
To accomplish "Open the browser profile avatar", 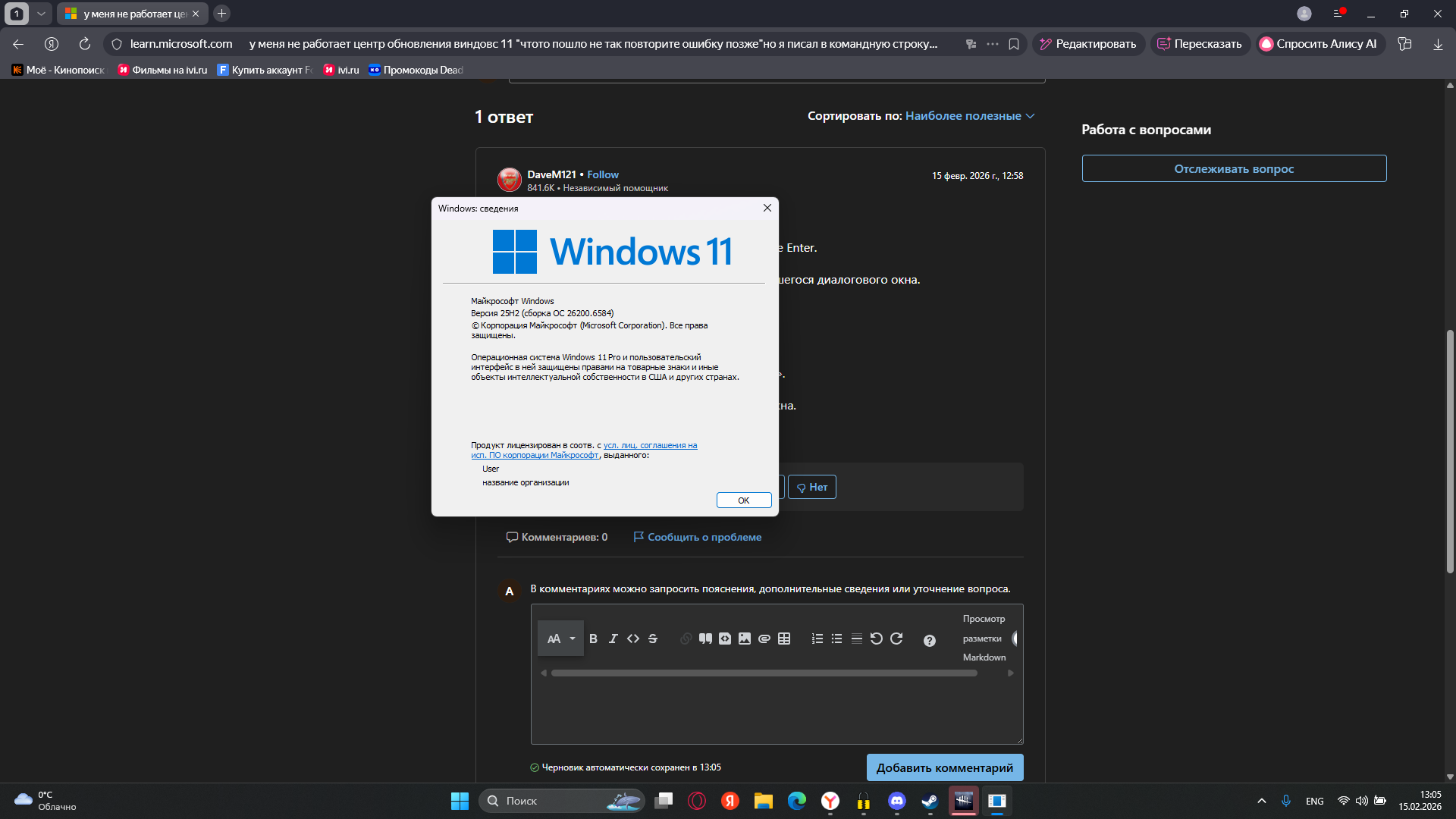I will click(1304, 14).
